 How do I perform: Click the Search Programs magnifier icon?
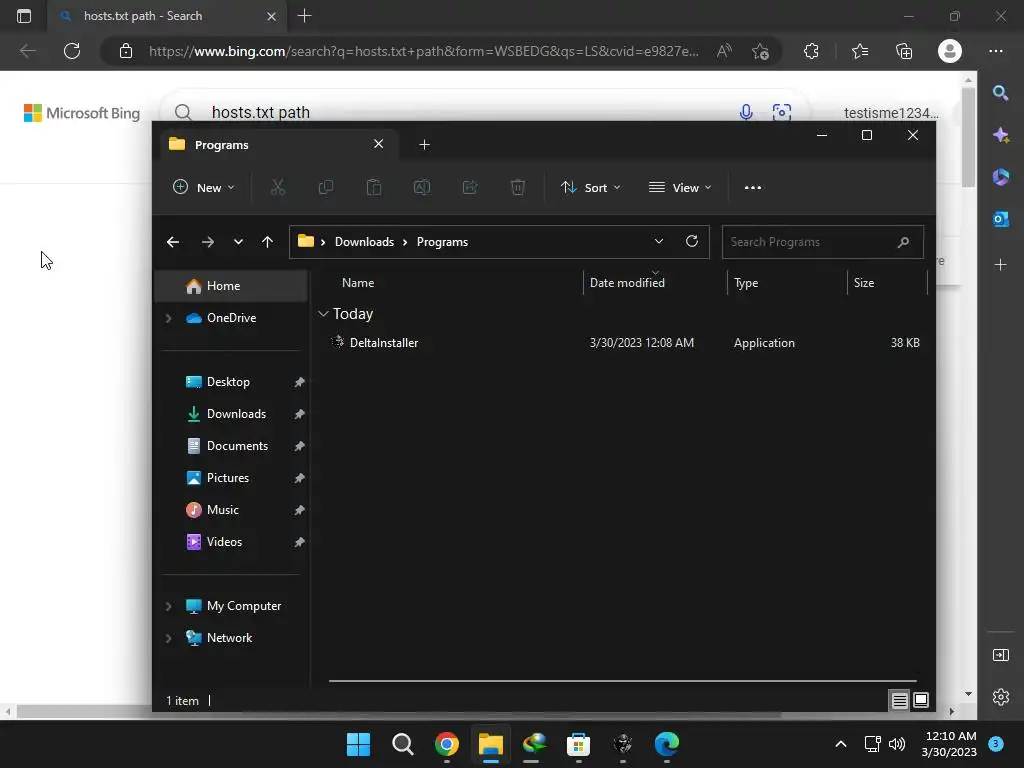903,242
